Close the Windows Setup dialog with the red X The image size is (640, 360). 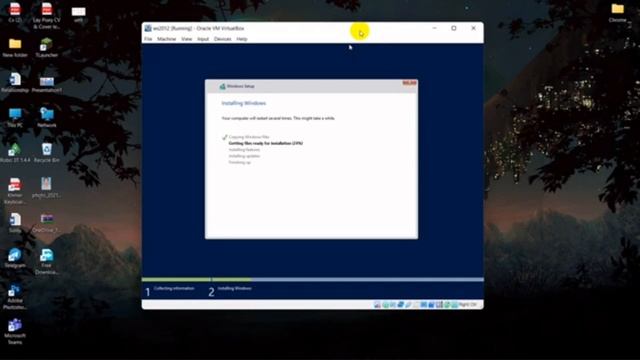pos(409,83)
